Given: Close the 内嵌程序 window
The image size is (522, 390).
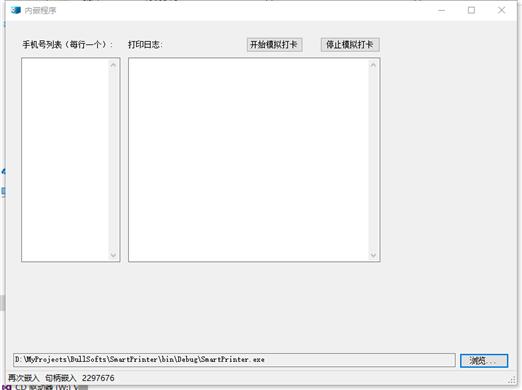Looking at the screenshot, I should tap(501, 10).
